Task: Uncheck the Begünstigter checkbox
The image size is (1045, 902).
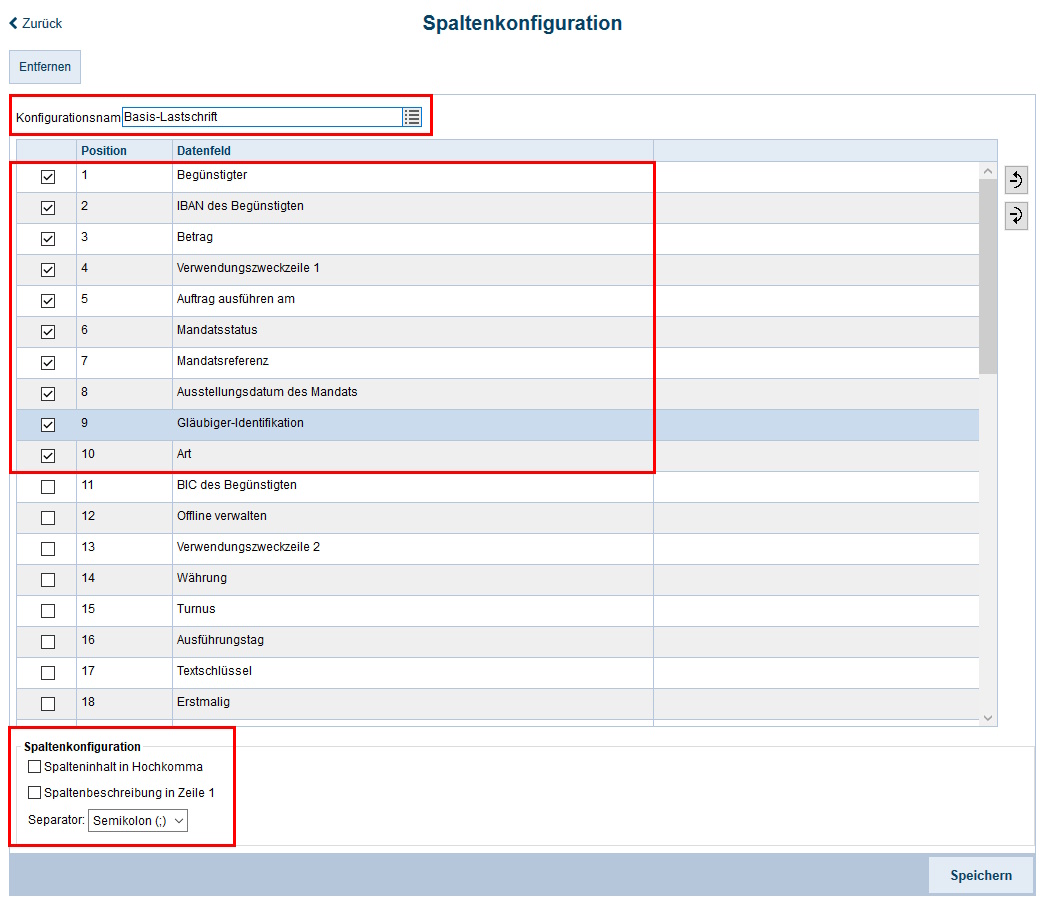Action: click(x=48, y=177)
